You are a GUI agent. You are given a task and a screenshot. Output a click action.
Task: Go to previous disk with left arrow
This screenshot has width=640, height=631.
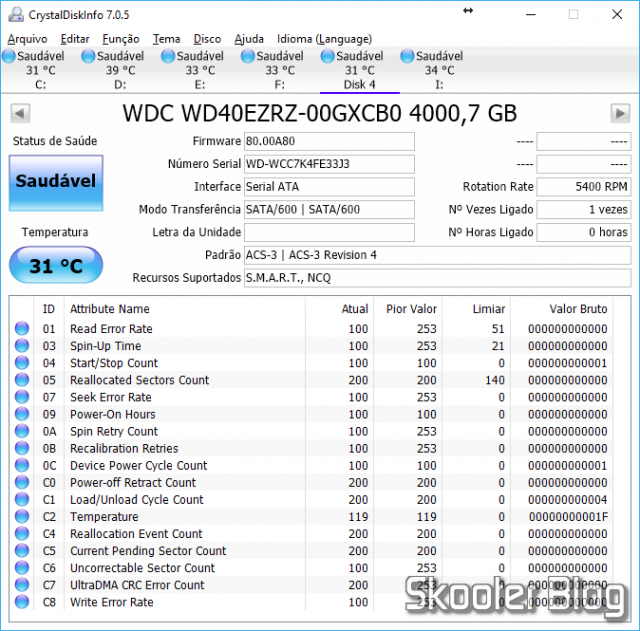pos(20,113)
